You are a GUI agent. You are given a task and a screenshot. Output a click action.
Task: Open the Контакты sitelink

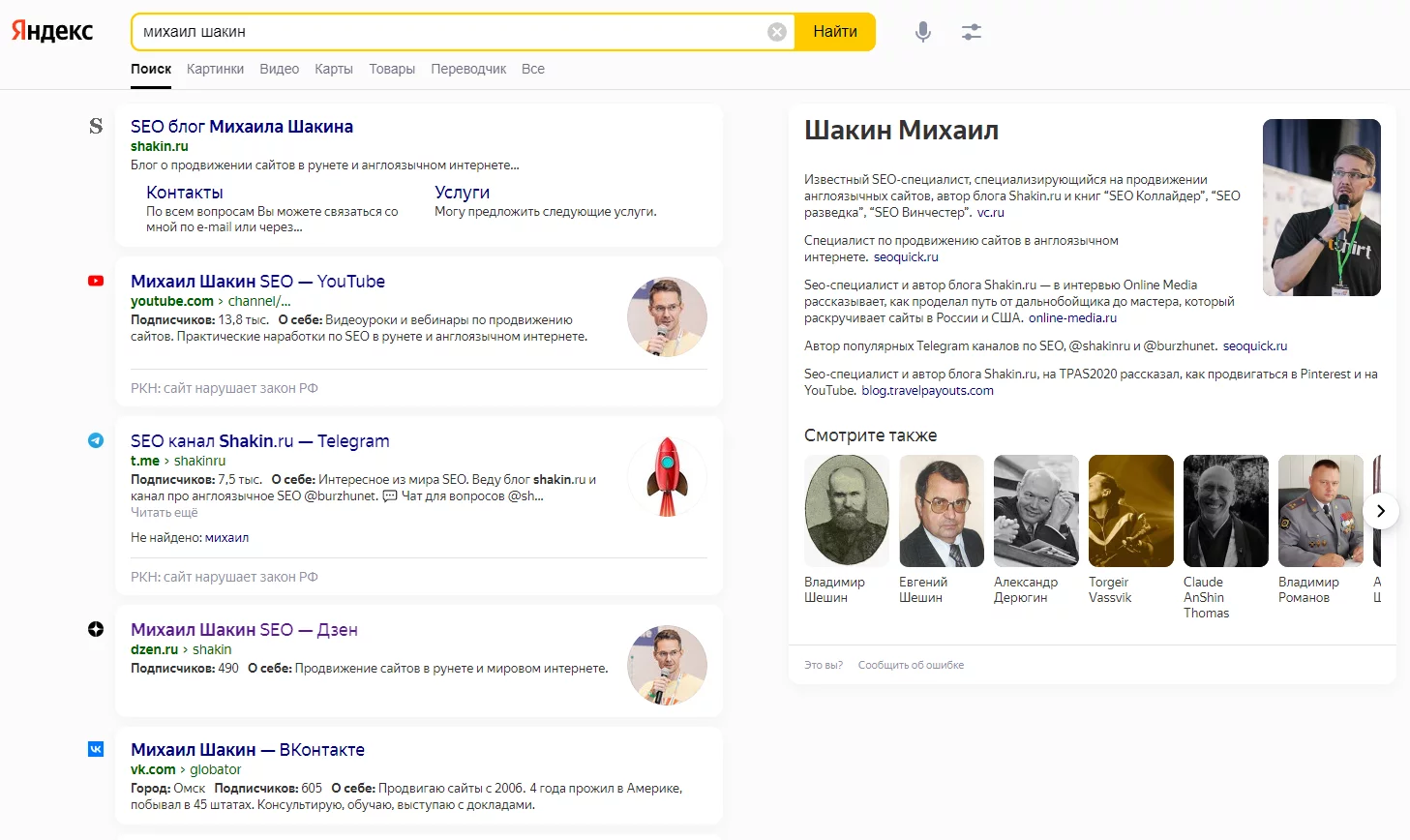(x=185, y=193)
